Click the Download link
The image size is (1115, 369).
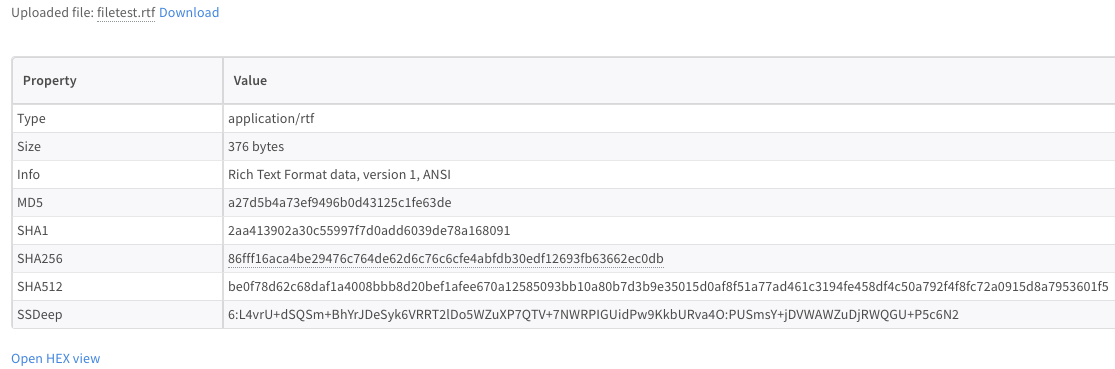pos(189,13)
